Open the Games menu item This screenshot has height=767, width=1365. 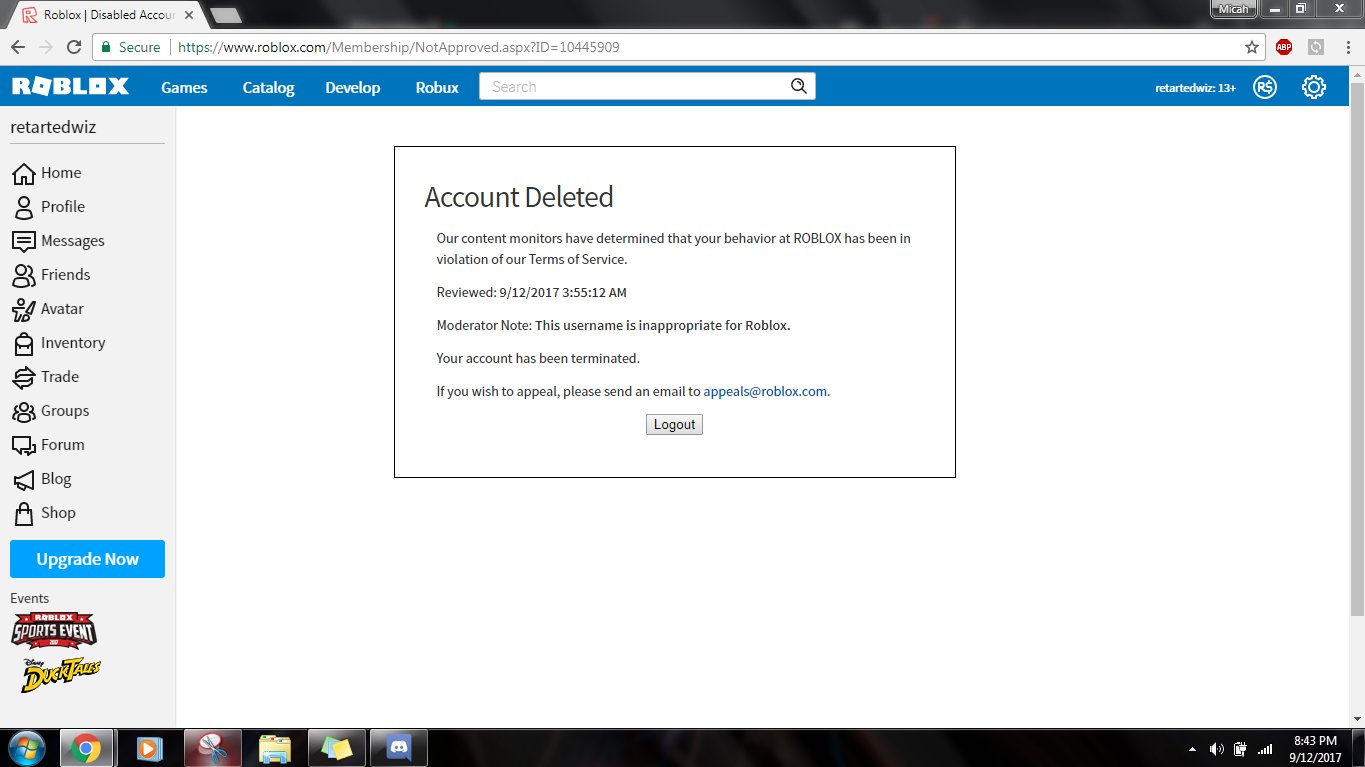click(184, 87)
